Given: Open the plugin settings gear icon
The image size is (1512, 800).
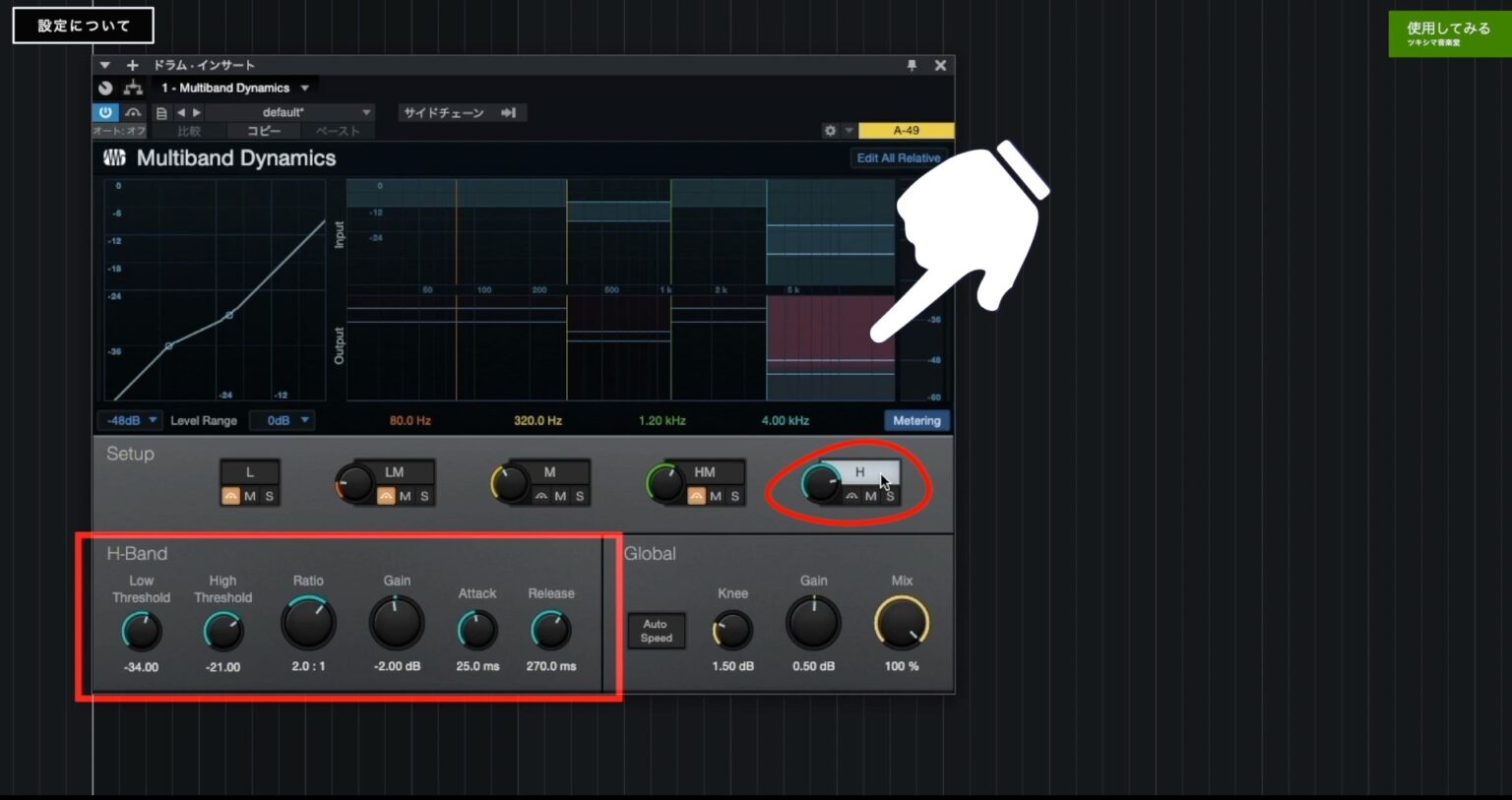Looking at the screenshot, I should 830,130.
